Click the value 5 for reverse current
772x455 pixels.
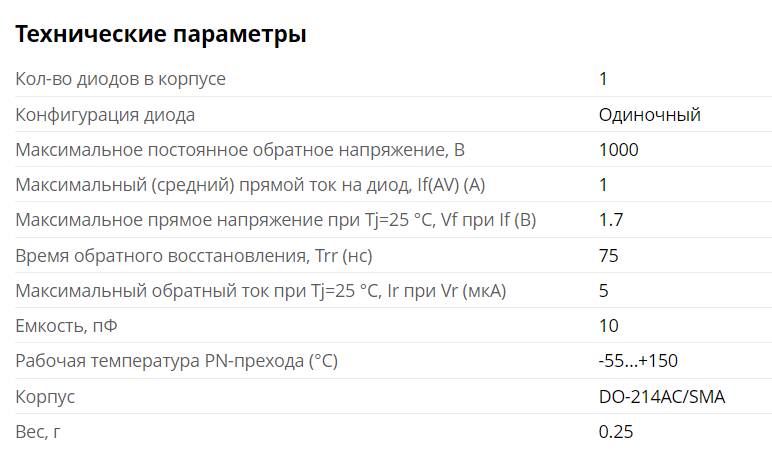(604, 291)
